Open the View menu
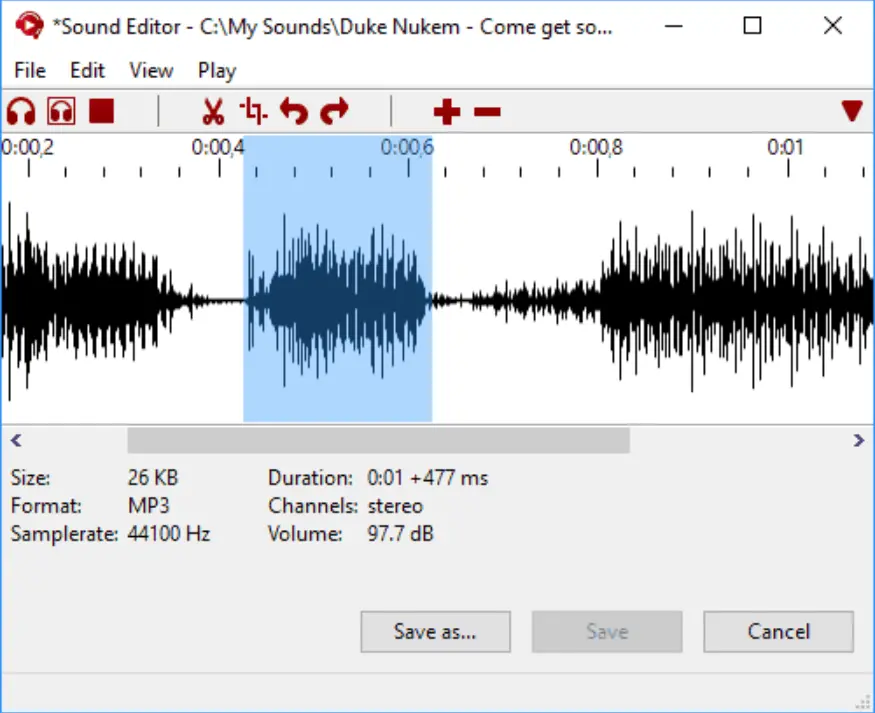Viewport: 875px width, 713px height. point(151,70)
